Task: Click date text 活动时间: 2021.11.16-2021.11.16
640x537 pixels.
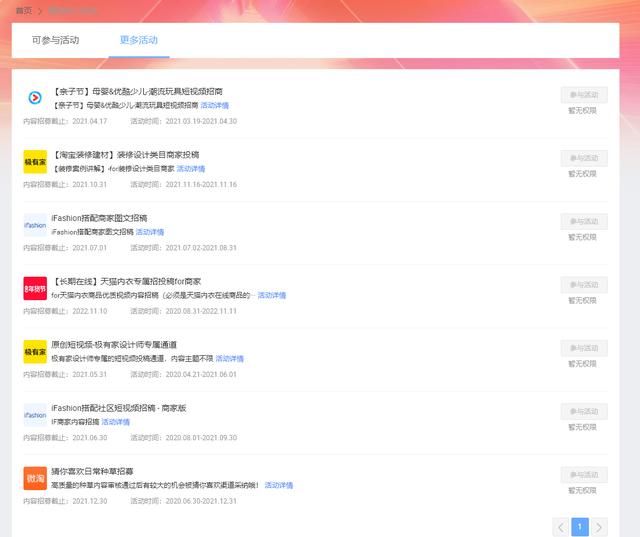Action: (x=184, y=184)
